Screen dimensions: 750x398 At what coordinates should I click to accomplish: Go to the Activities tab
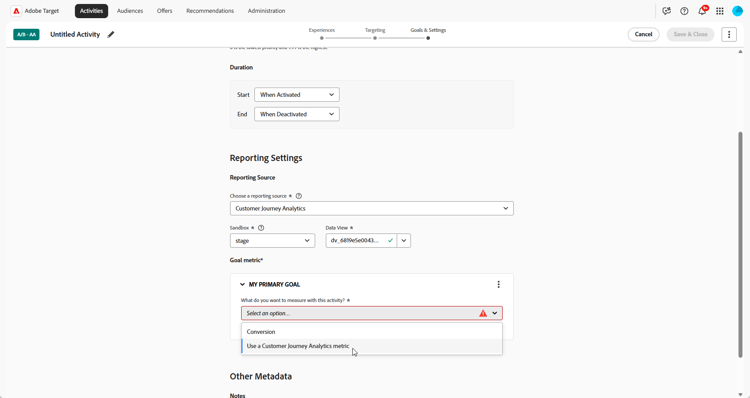click(91, 11)
